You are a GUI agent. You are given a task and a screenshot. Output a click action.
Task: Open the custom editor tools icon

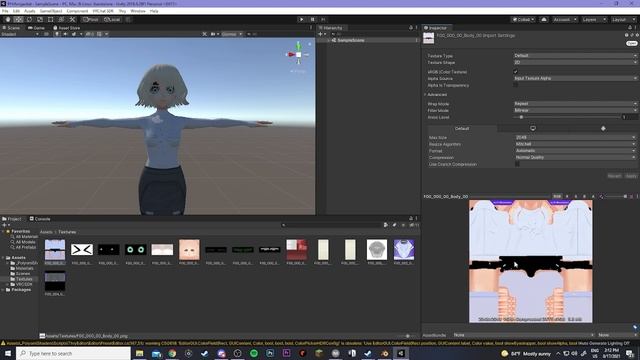pos(72,20)
